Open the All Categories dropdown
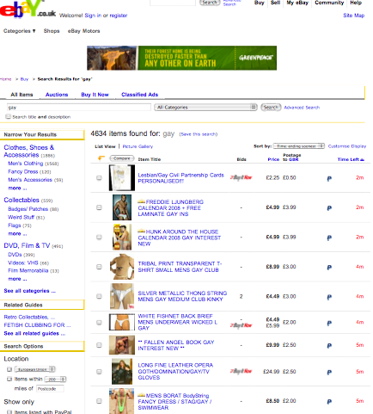Viewport: 373px width, 414px height. pos(206,107)
